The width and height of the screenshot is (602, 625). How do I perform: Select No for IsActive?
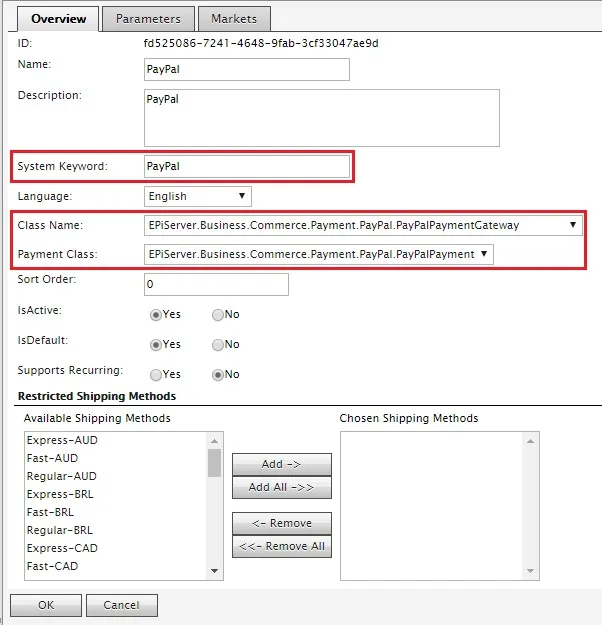click(218, 315)
